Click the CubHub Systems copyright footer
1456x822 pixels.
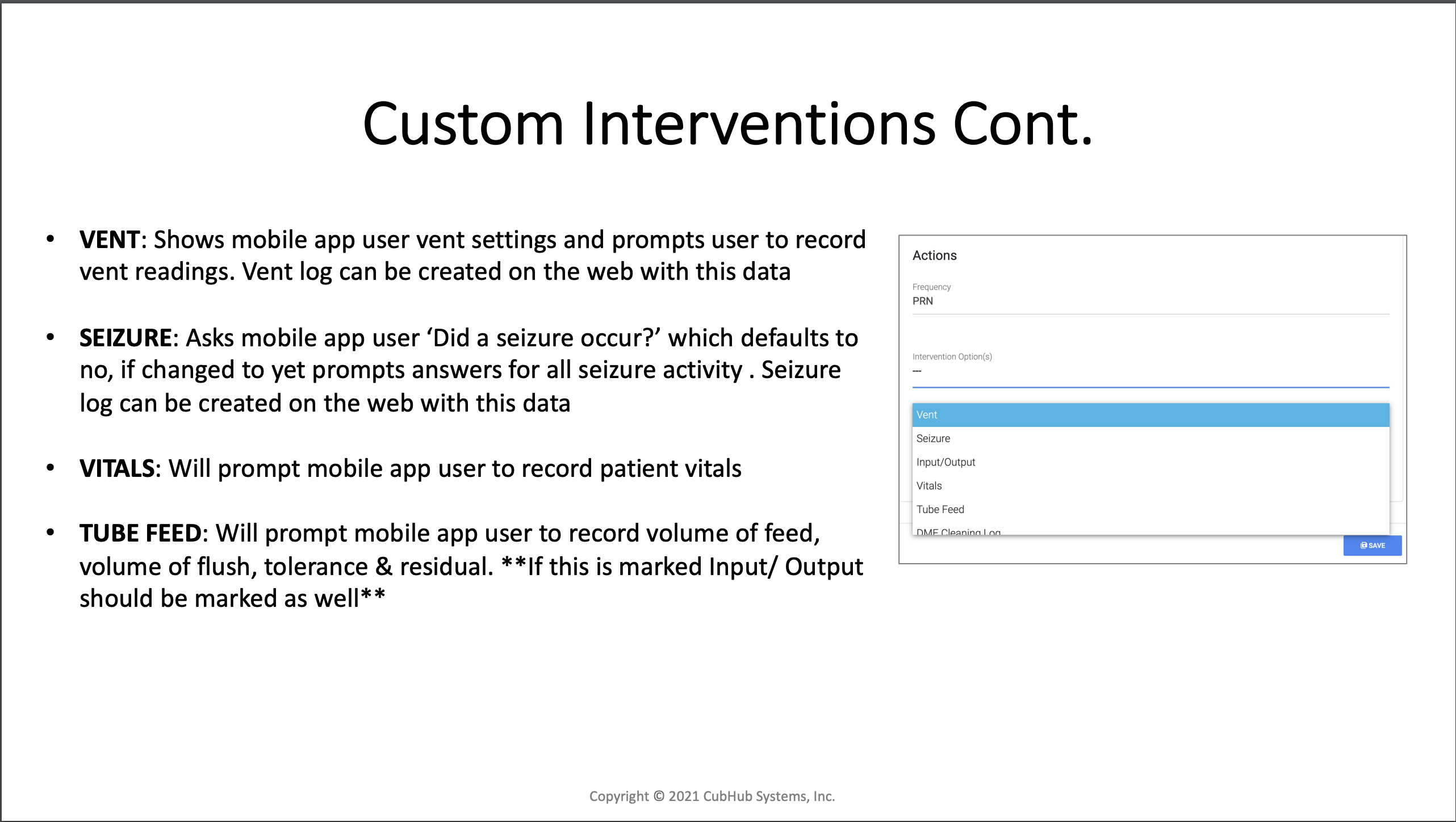coord(712,796)
